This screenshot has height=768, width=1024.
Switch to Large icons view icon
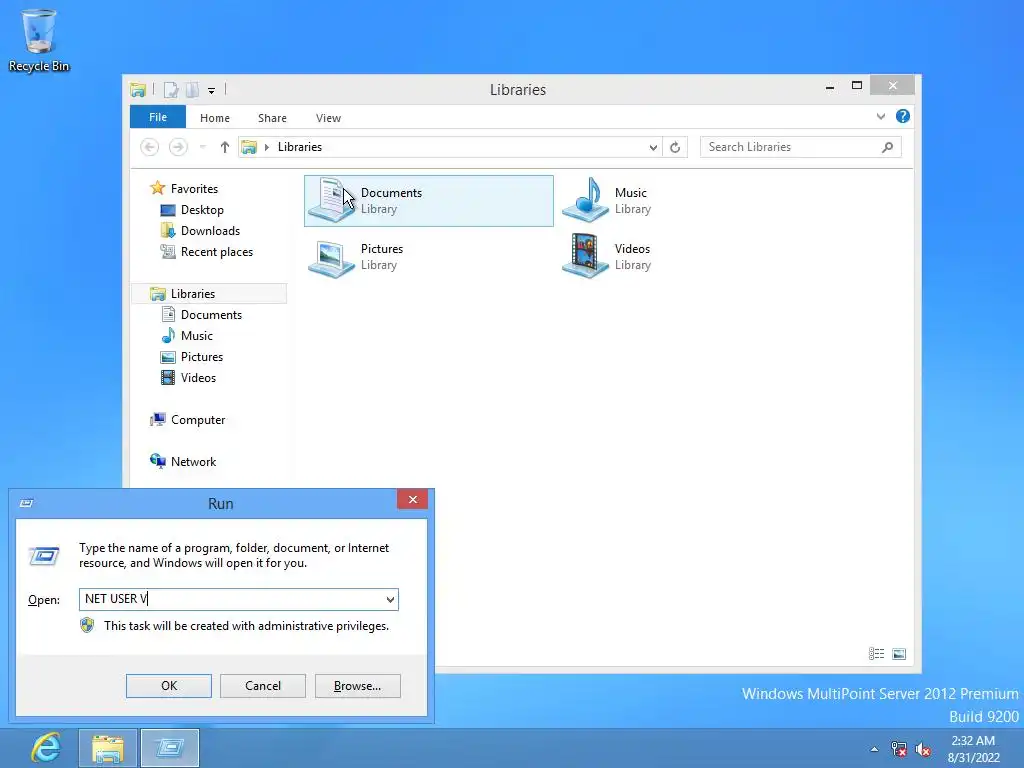point(899,654)
